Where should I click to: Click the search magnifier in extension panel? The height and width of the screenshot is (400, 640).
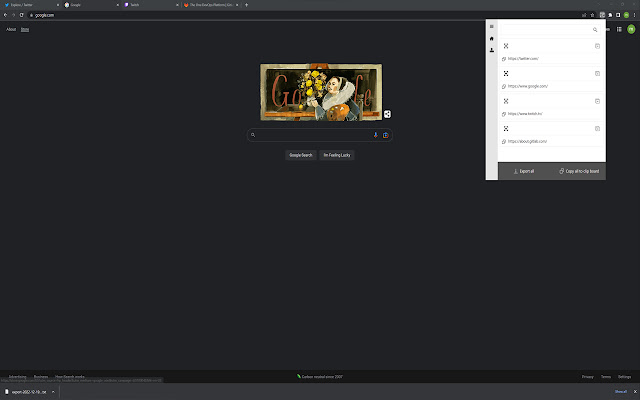click(x=595, y=29)
